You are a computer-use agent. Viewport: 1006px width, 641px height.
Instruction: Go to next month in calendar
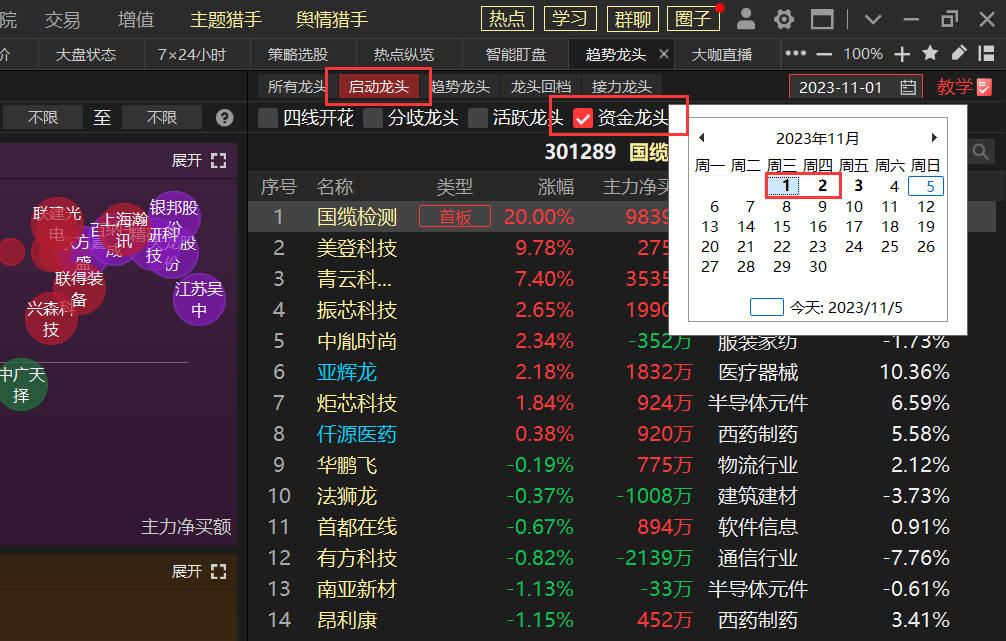click(x=934, y=137)
